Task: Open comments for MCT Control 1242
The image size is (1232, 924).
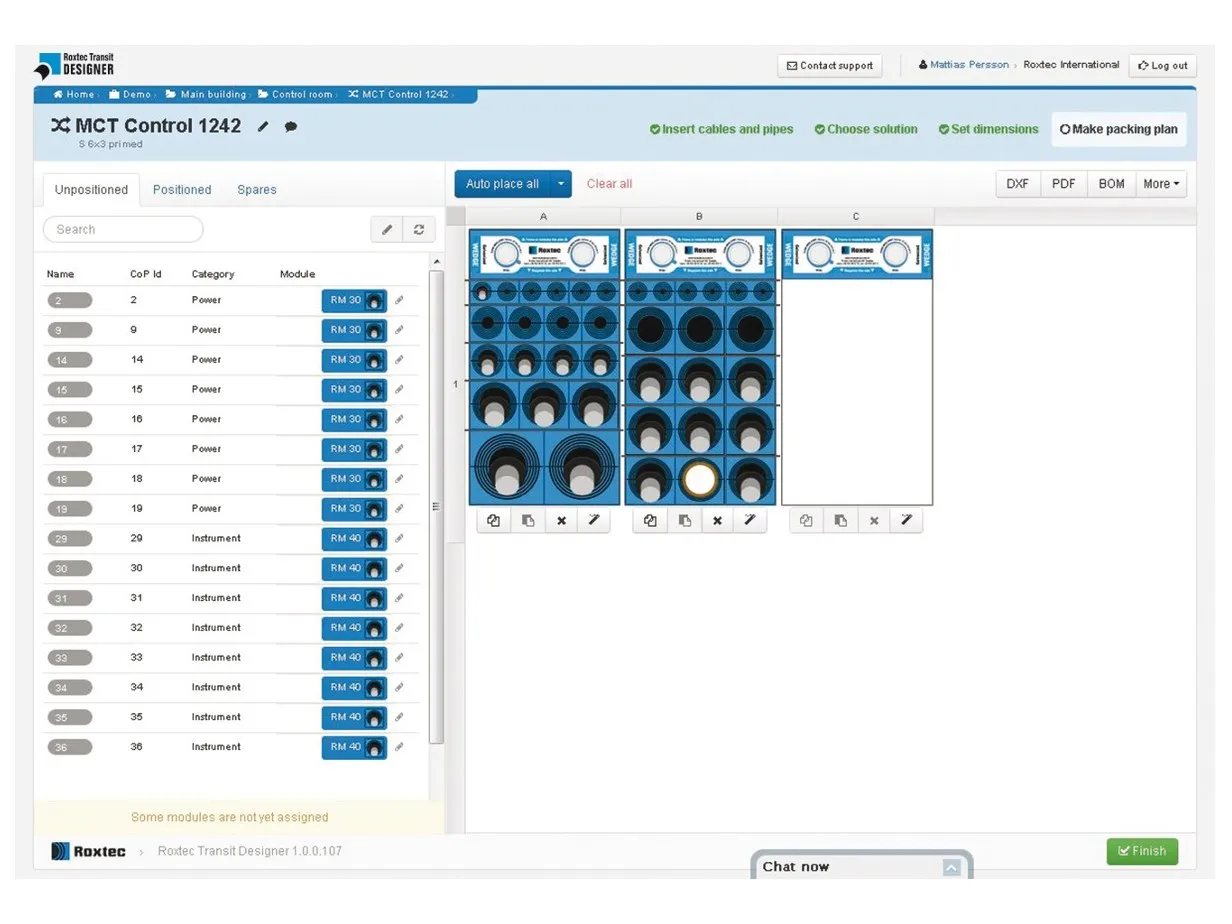Action: tap(291, 127)
